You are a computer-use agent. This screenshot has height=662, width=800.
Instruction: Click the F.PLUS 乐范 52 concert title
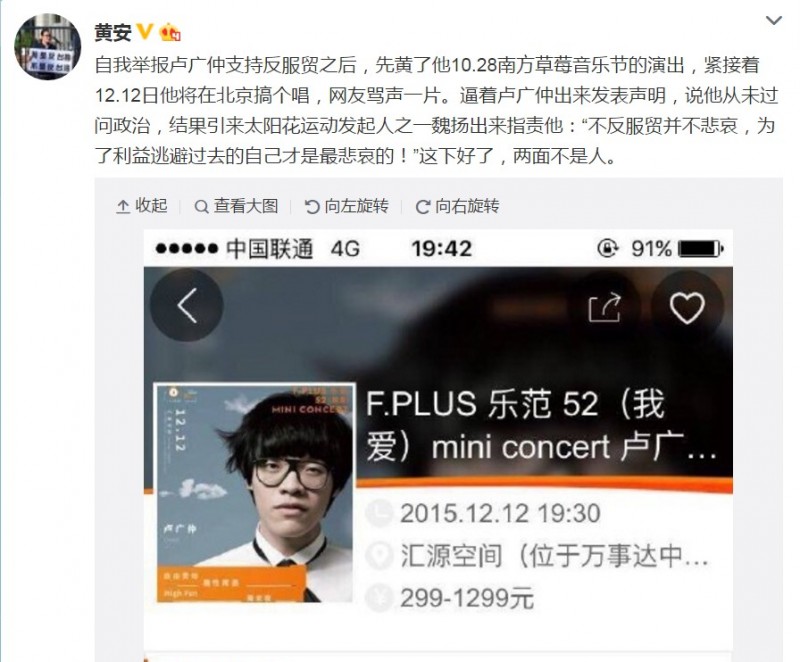(541, 425)
